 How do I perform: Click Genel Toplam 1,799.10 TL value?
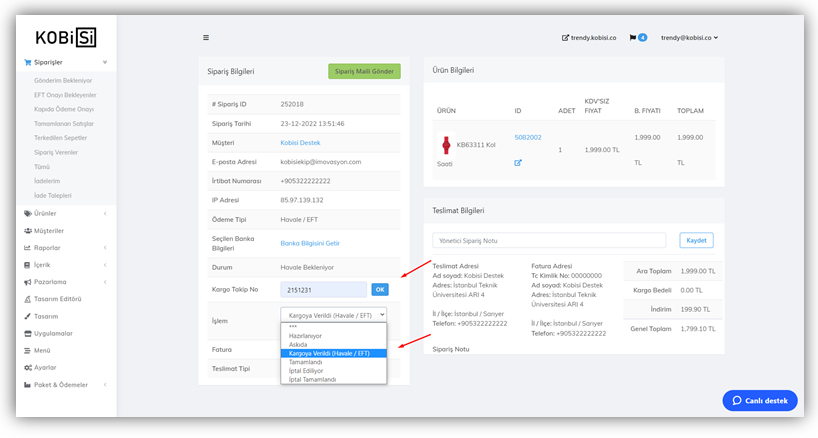(x=697, y=329)
